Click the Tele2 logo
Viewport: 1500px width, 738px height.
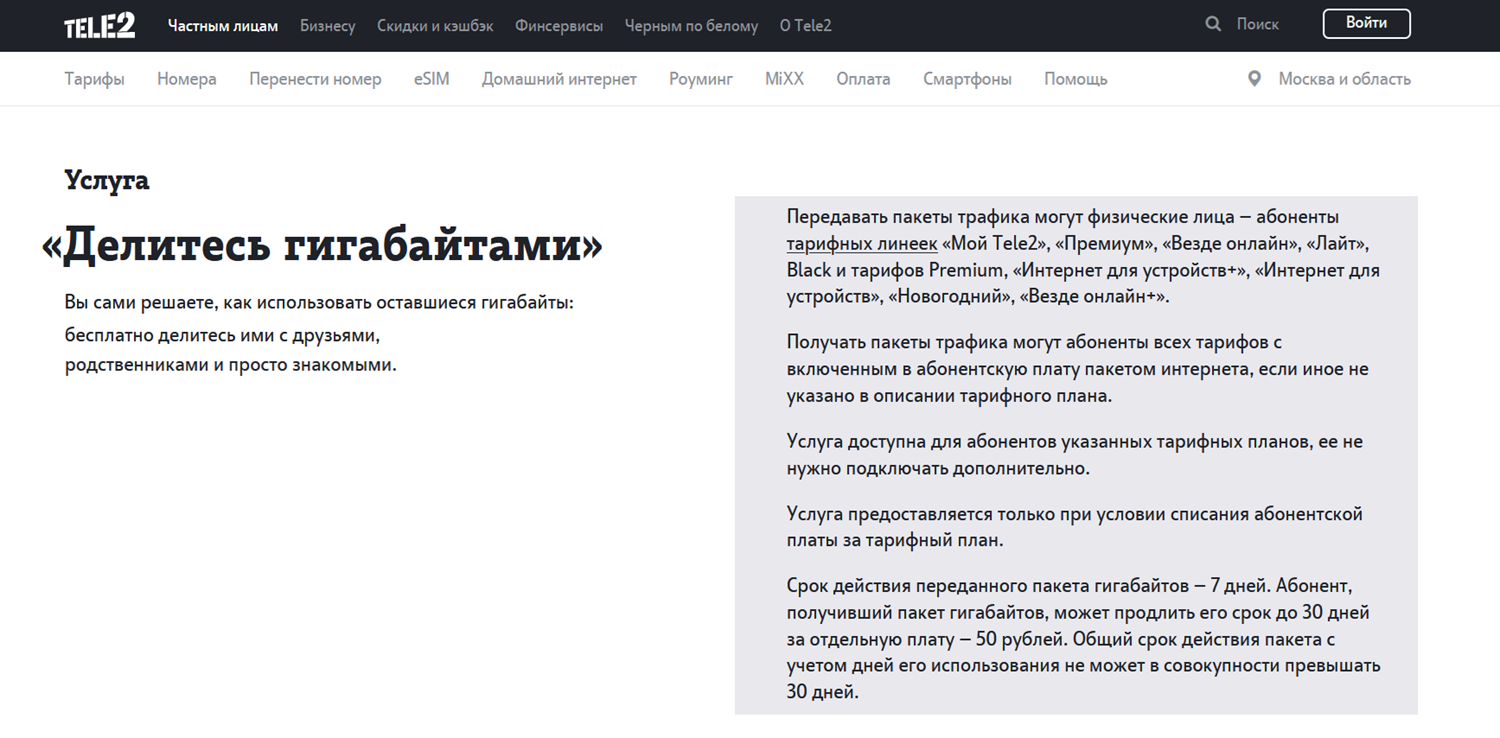pos(100,25)
